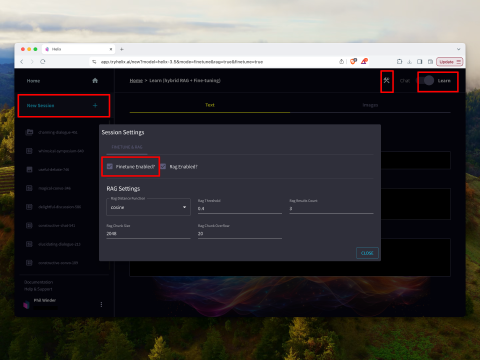Click the Rag Chunk Overflow field showing 20
The width and height of the screenshot is (480, 360).
pyautogui.click(x=240, y=233)
